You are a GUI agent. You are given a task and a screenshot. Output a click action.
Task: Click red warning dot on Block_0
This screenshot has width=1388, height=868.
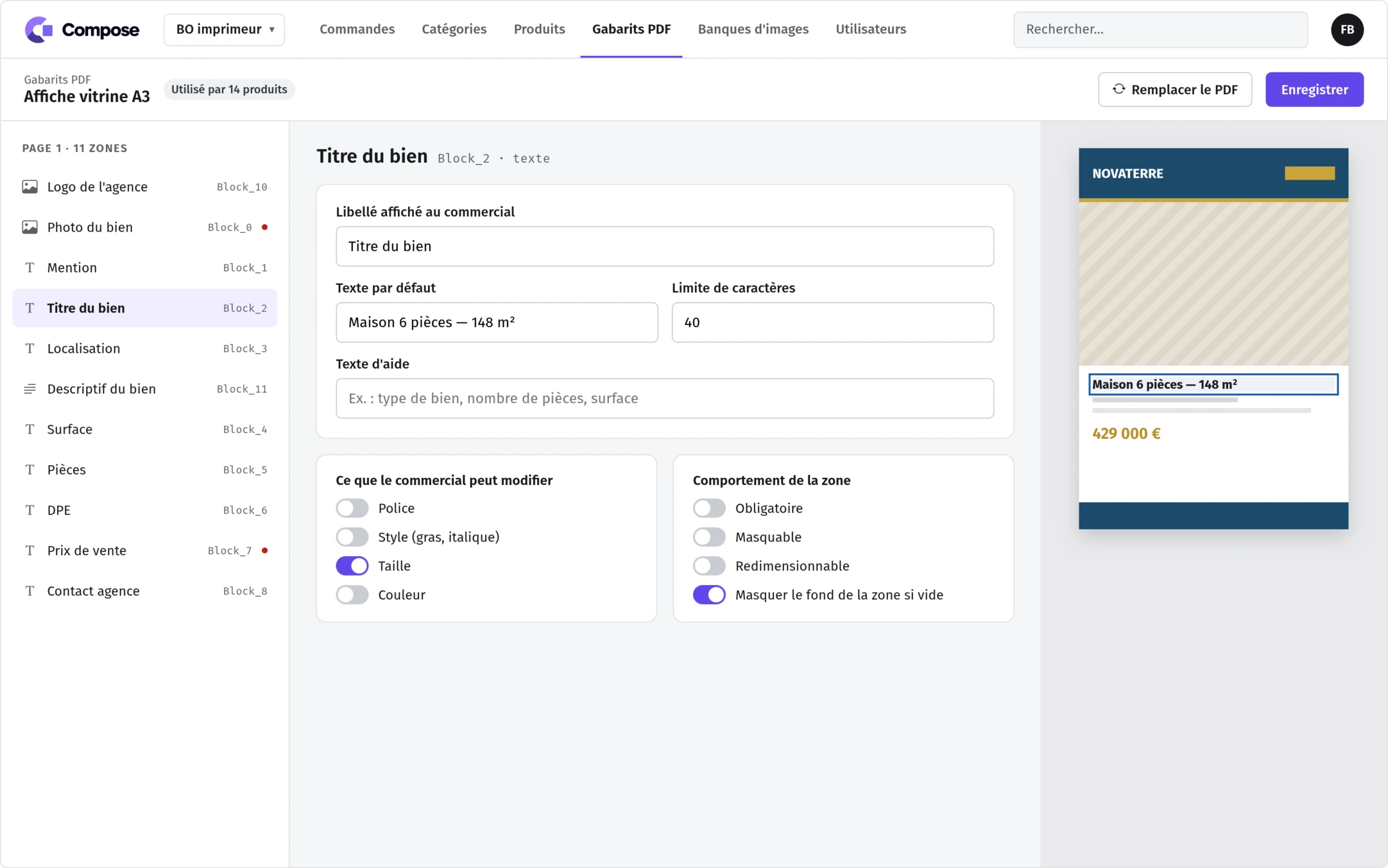tap(264, 227)
